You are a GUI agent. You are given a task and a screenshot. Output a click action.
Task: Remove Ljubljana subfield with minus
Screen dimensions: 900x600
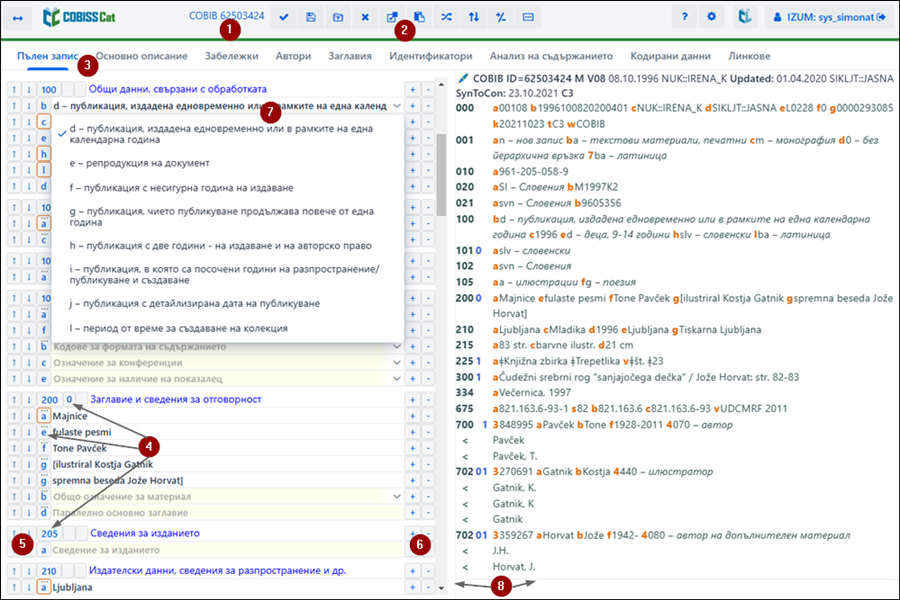point(428,587)
